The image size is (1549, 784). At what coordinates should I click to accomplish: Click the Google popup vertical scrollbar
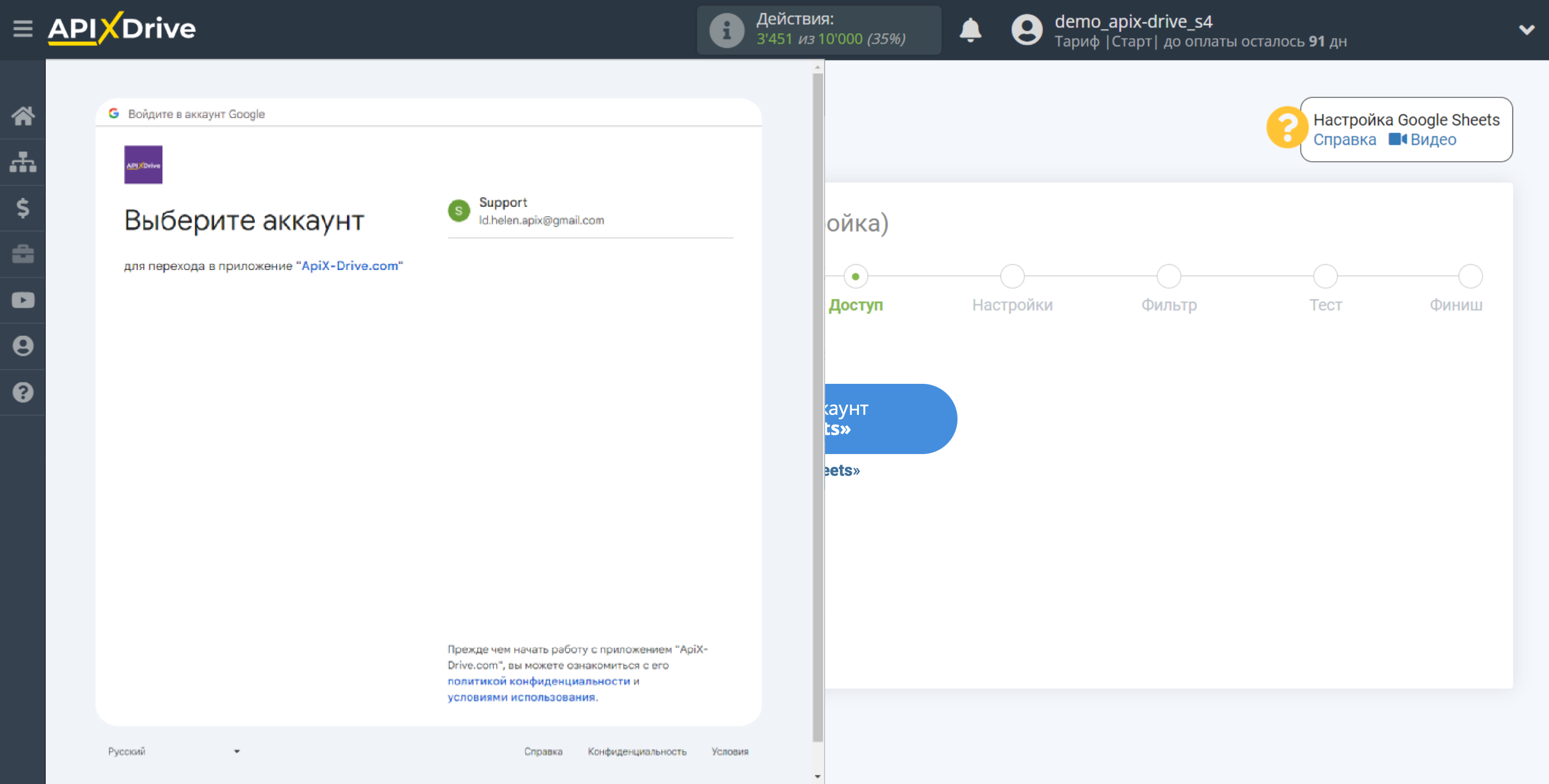click(817, 408)
